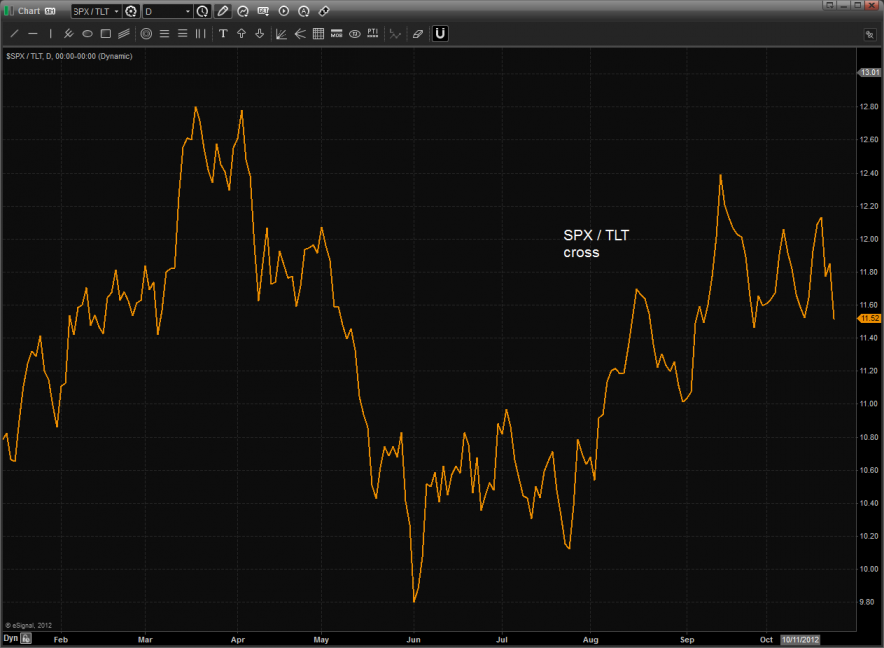This screenshot has height=648, width=884.
Task: Select the Text annotation tool
Action: tap(223, 33)
